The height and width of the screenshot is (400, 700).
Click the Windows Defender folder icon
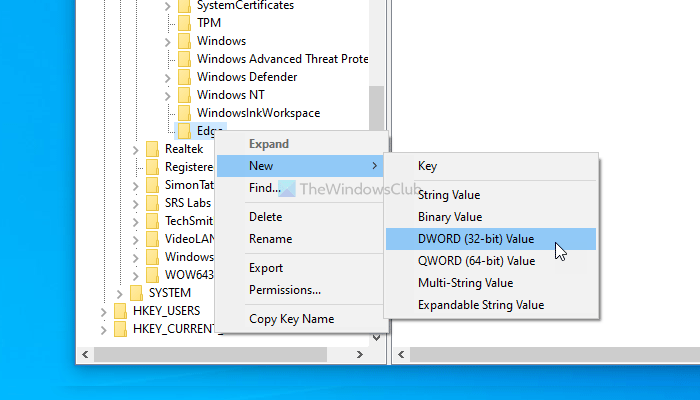[184, 77]
